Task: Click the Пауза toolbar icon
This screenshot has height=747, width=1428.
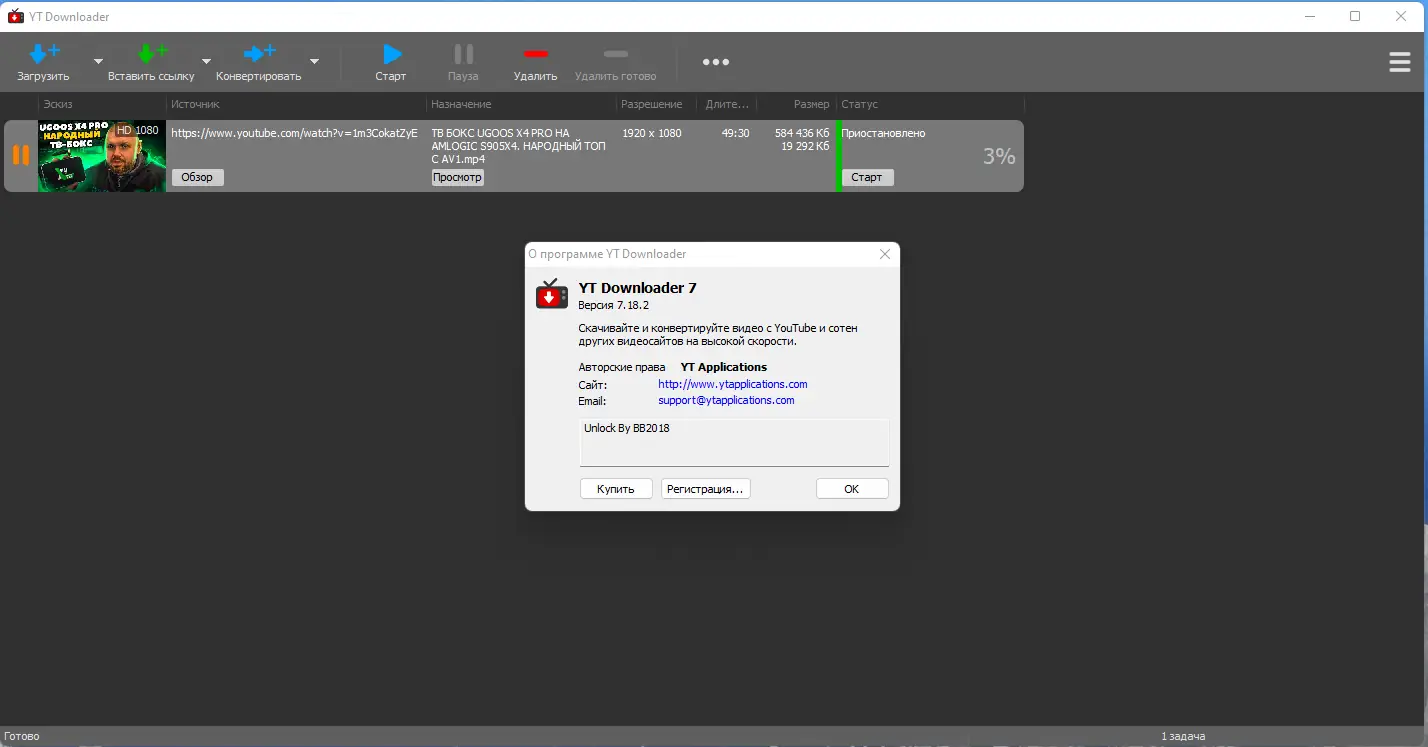Action: pos(463,54)
